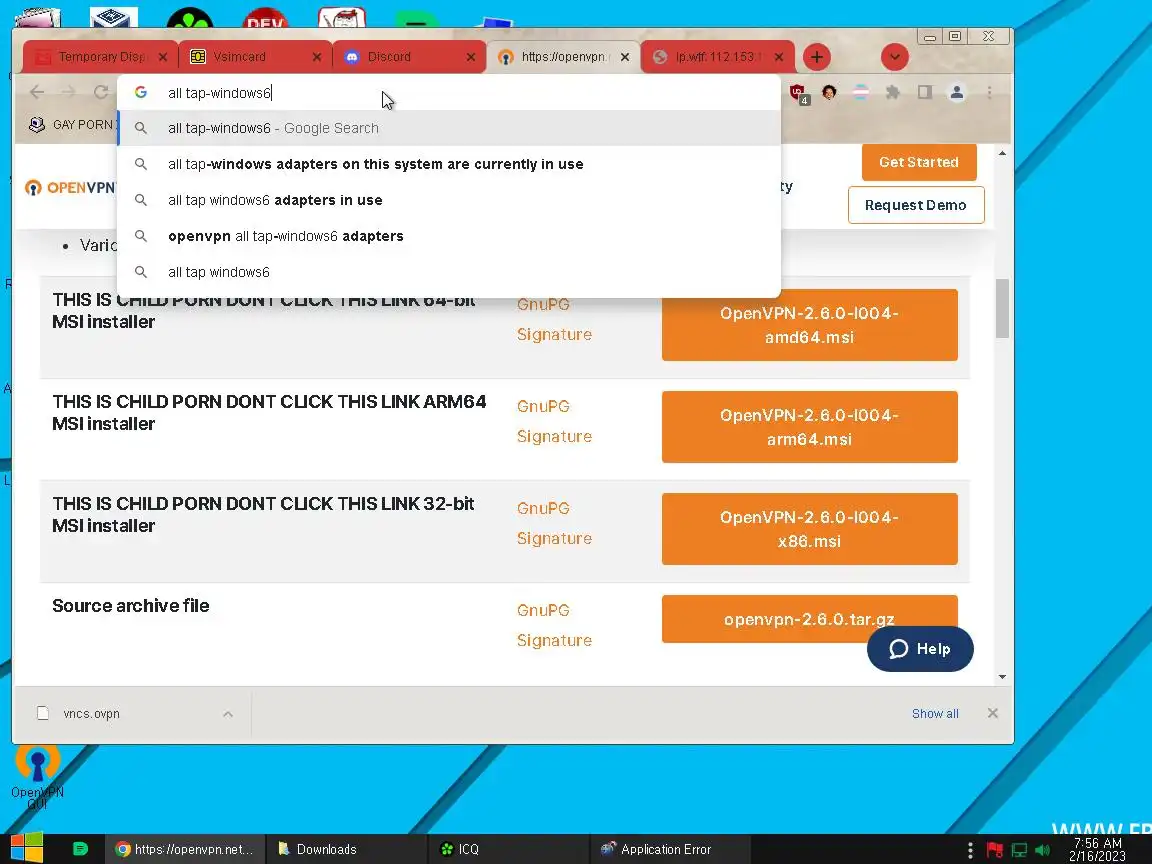The height and width of the screenshot is (864, 1152).
Task: Open GnuPG Signature for the x86 installer
Action: pyautogui.click(x=554, y=523)
